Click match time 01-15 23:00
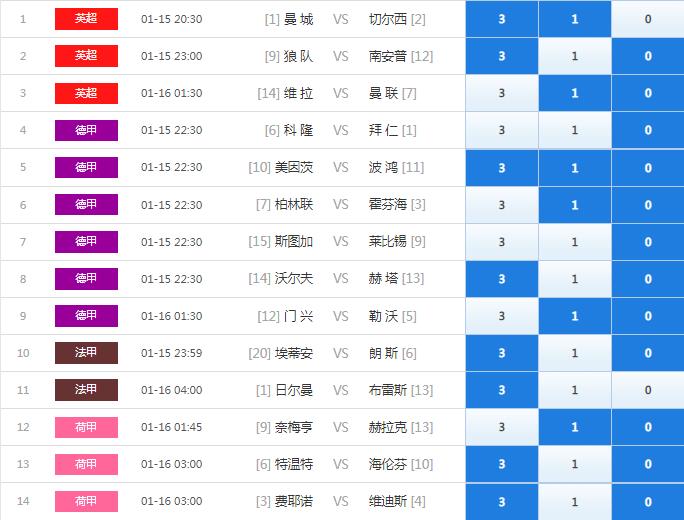The image size is (684, 520). click(172, 56)
